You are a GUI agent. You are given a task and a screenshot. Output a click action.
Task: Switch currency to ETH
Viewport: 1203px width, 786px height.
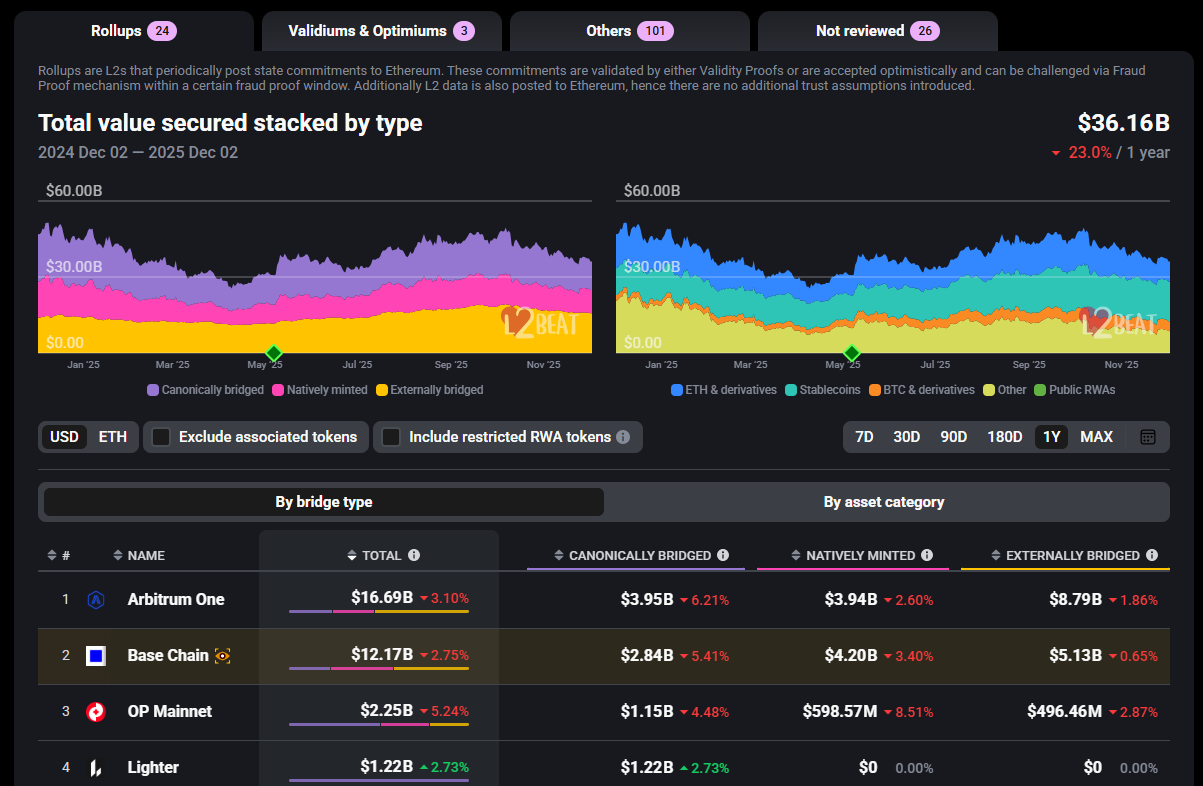[x=112, y=436]
